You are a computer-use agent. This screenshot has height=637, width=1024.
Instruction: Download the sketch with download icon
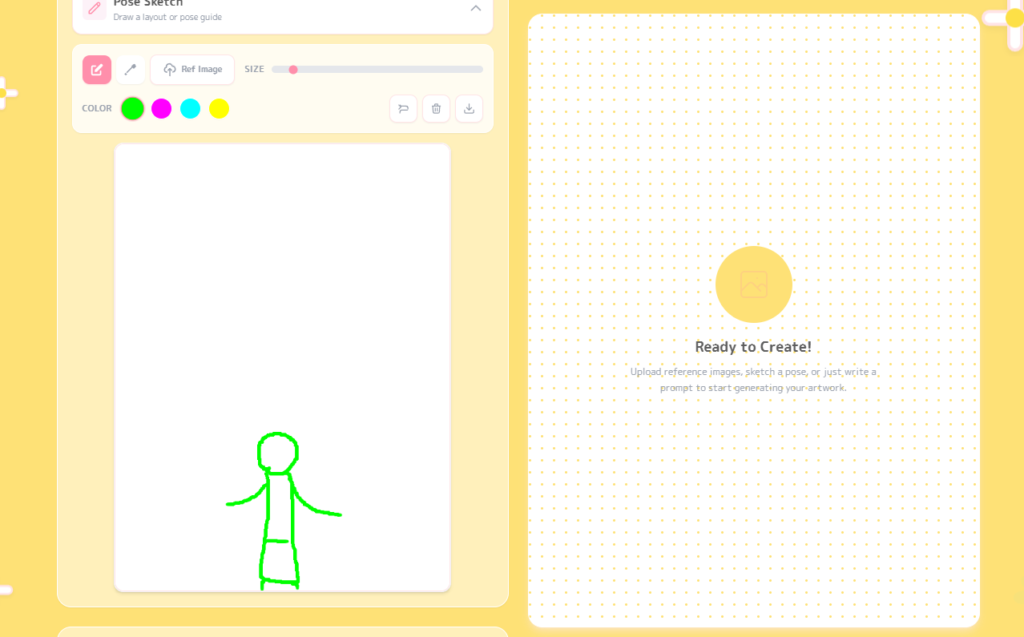coord(469,109)
